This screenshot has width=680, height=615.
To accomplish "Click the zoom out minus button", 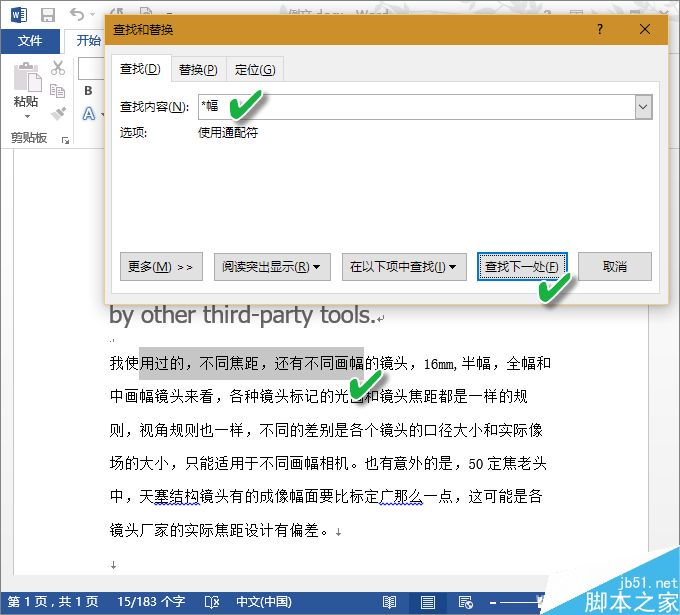I will [493, 602].
